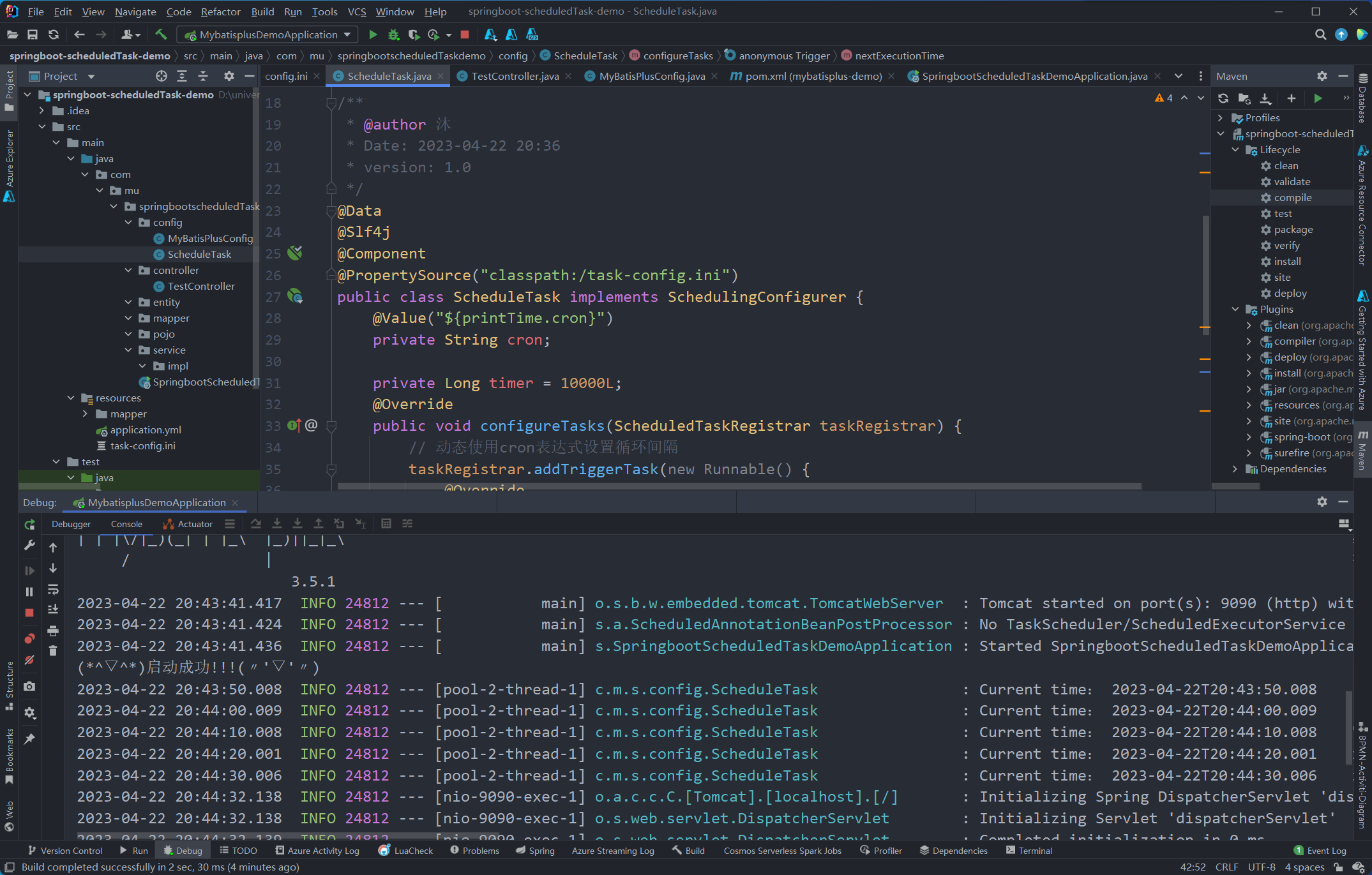Expand the Maven Dependencies node
This screenshot has width=1372, height=875.
tap(1235, 468)
